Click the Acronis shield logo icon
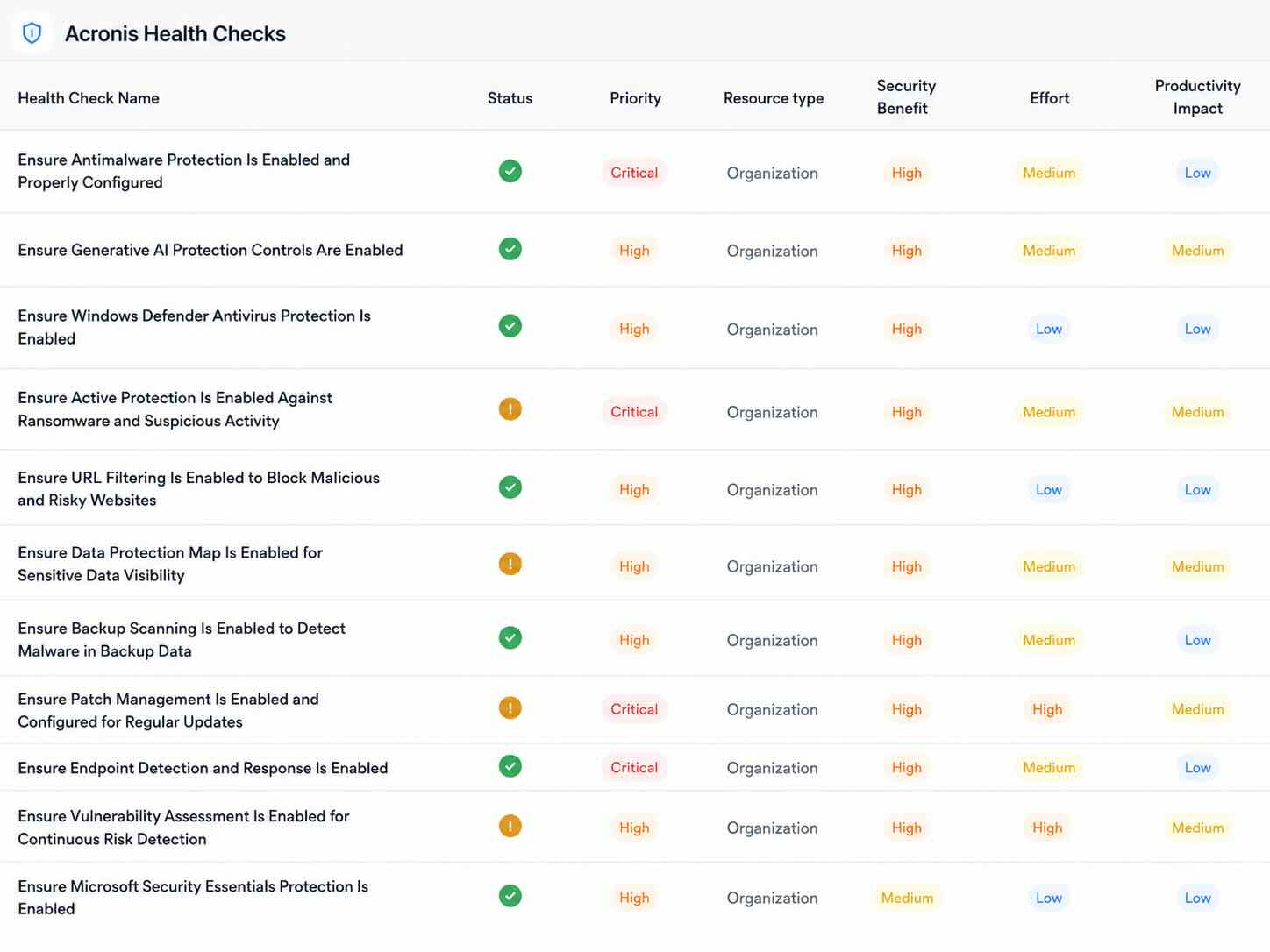This screenshot has height=952, width=1270. click(x=32, y=33)
